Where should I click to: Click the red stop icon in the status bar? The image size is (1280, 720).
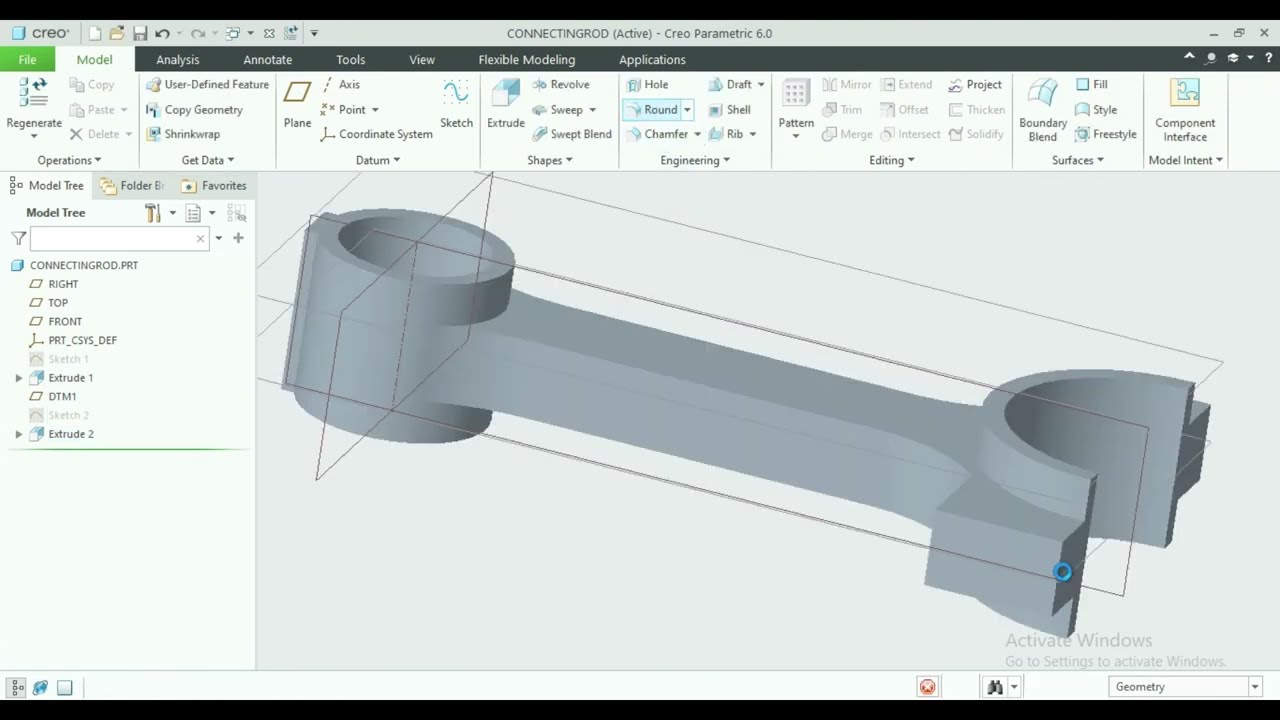pyautogui.click(x=928, y=687)
